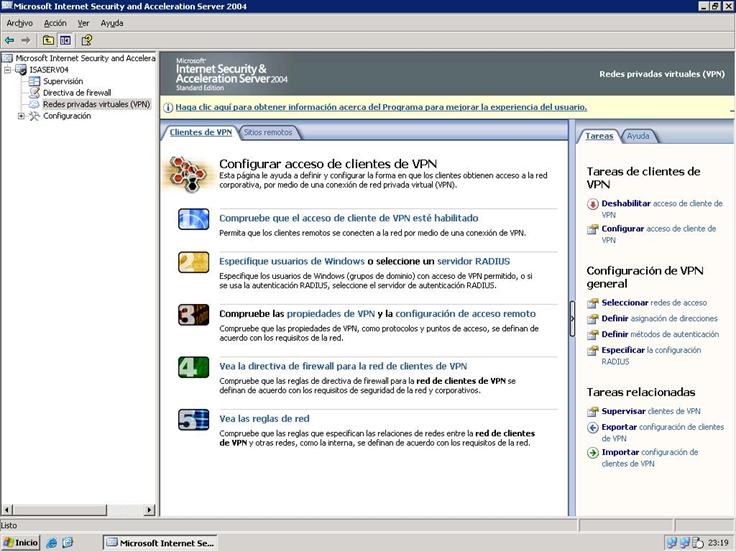The width and height of the screenshot is (736, 552).
Task: Select the Clientes de VPN tab
Action: point(201,132)
